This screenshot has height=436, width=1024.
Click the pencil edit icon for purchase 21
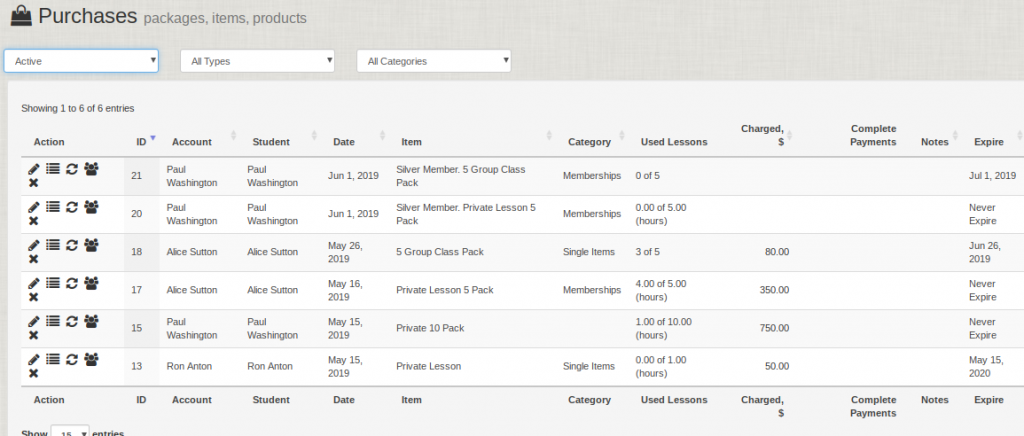click(34, 169)
